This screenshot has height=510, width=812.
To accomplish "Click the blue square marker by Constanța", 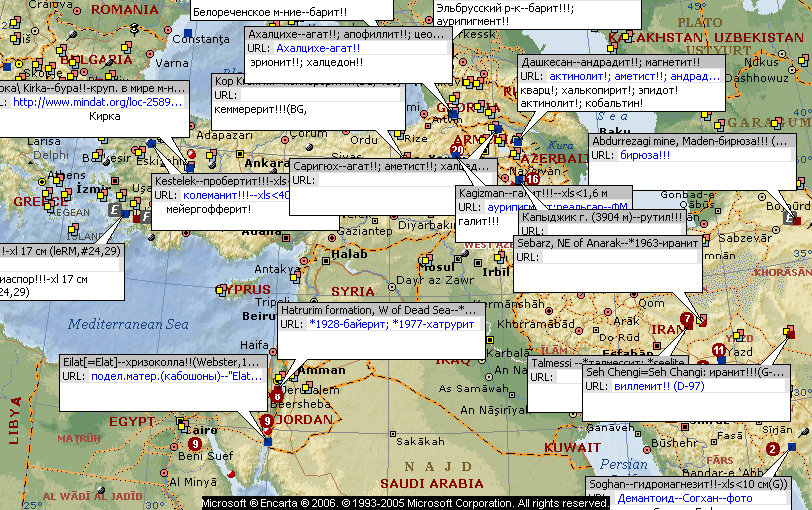I will [188, 36].
